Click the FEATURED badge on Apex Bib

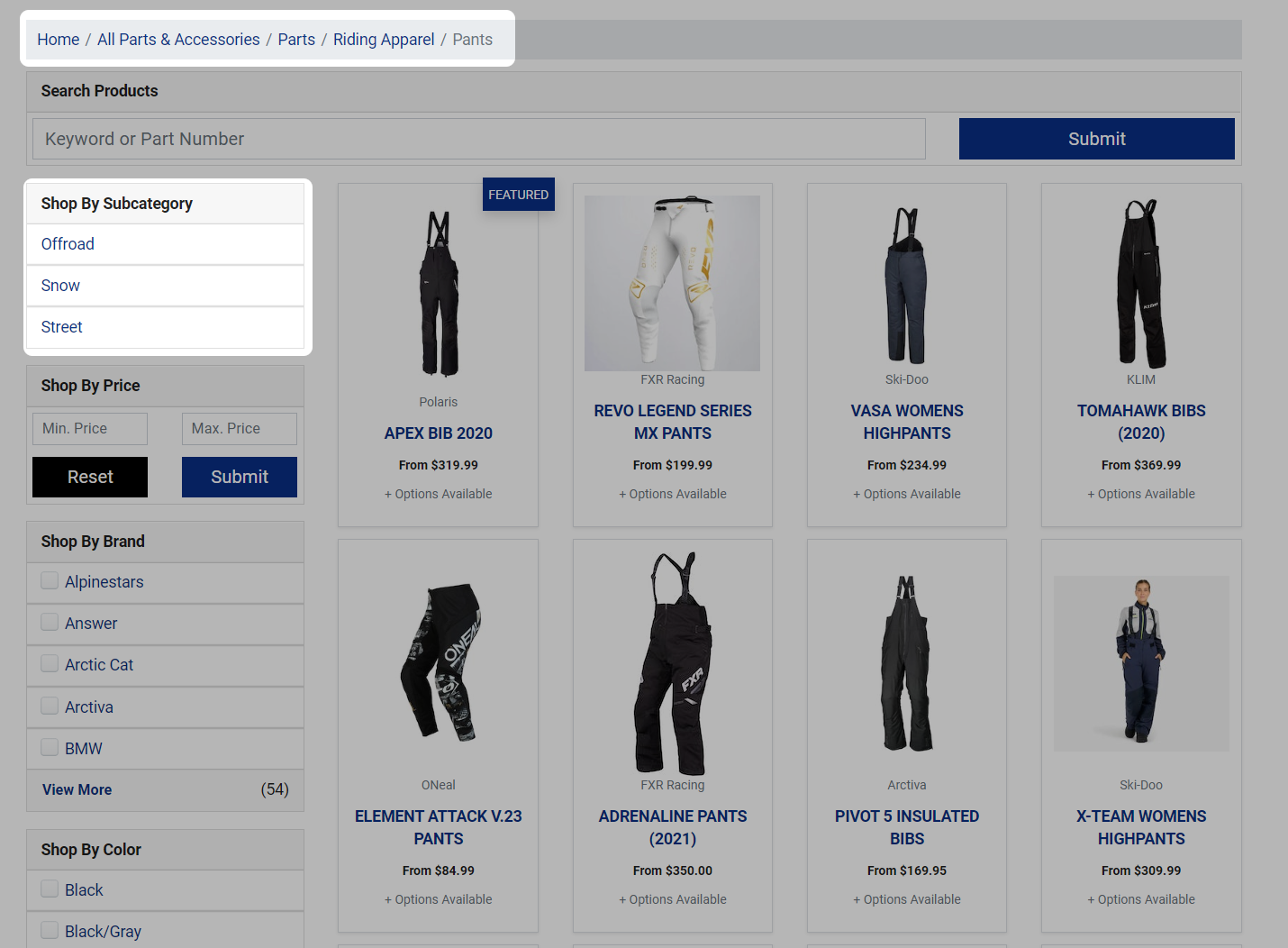pyautogui.click(x=519, y=195)
